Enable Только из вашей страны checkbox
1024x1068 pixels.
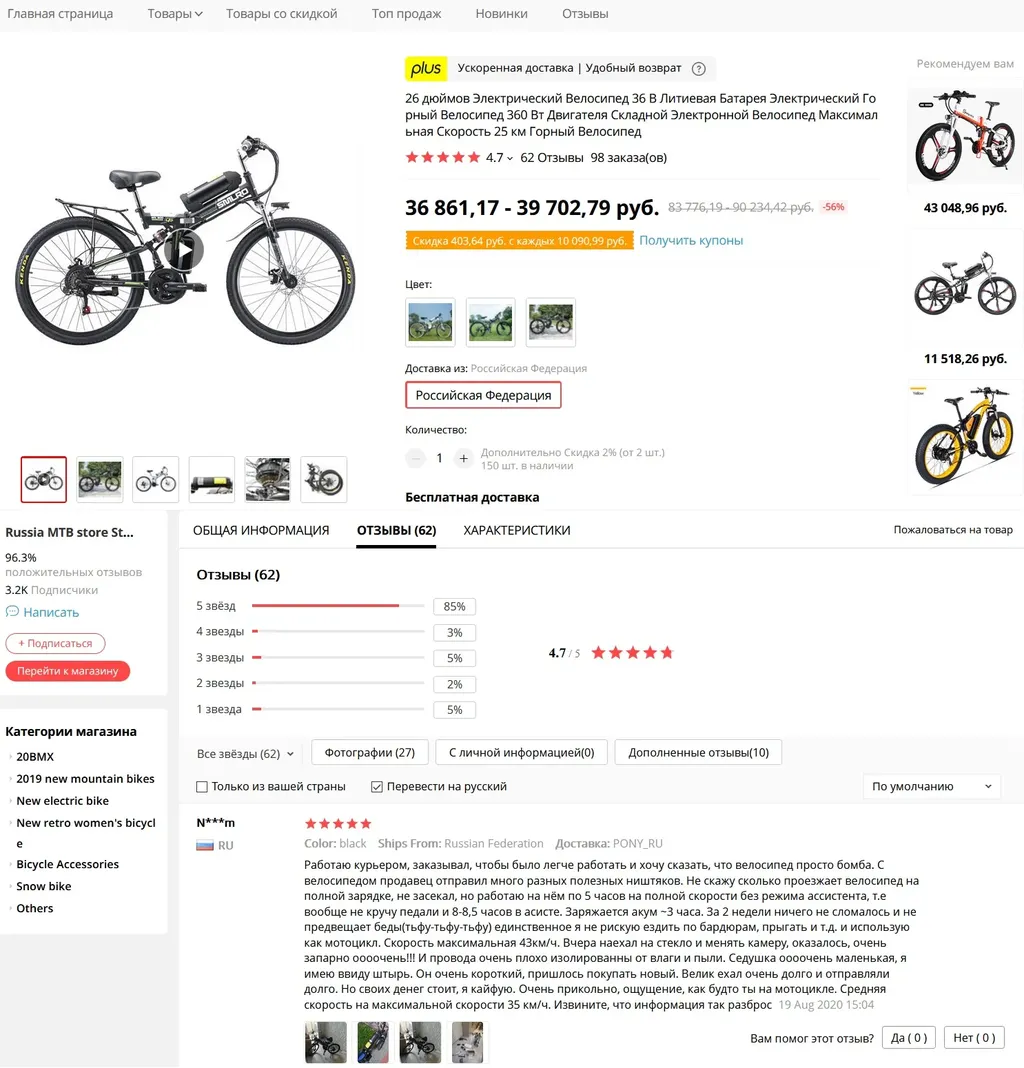[x=202, y=787]
